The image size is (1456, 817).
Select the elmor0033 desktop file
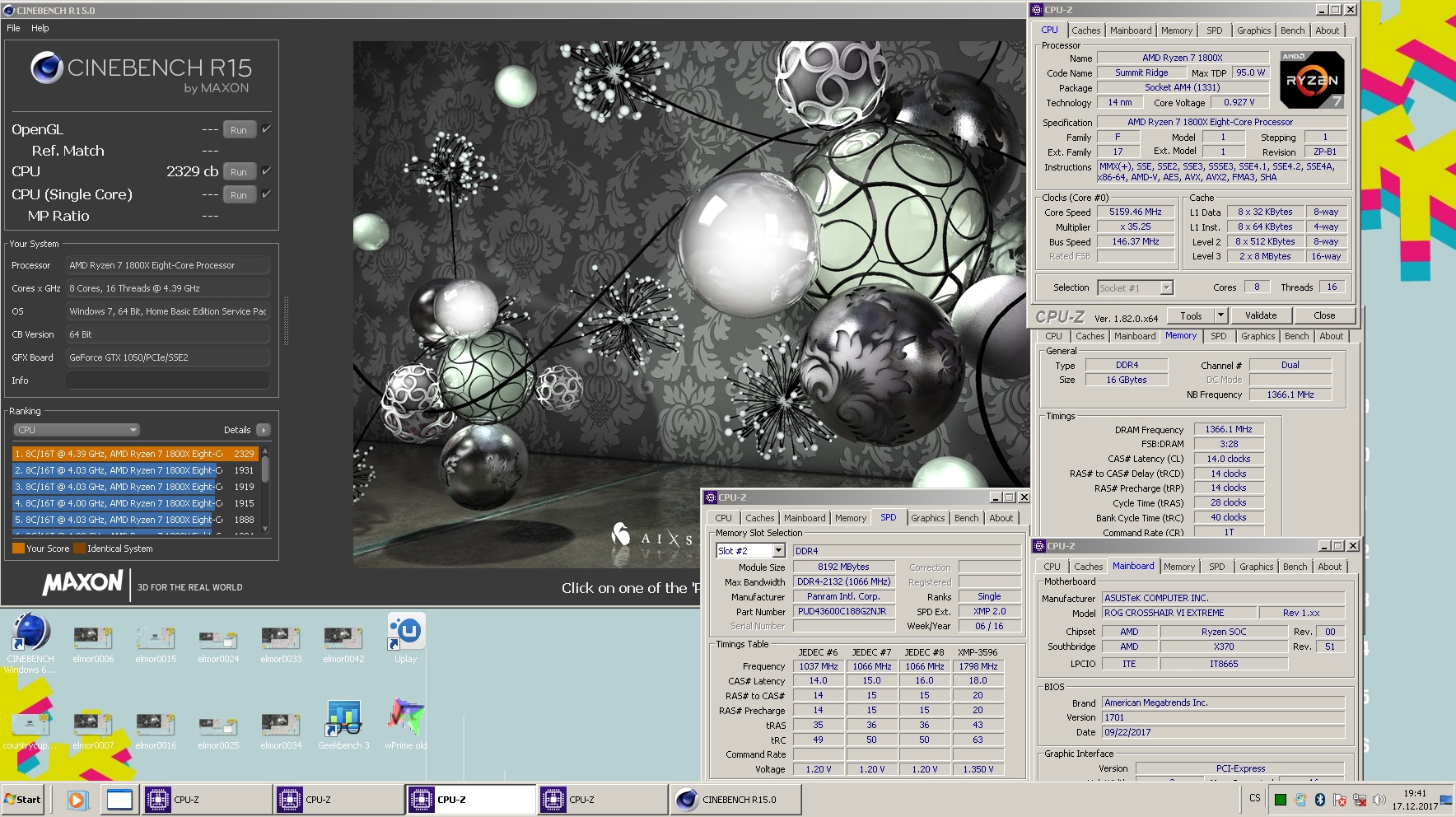click(281, 644)
